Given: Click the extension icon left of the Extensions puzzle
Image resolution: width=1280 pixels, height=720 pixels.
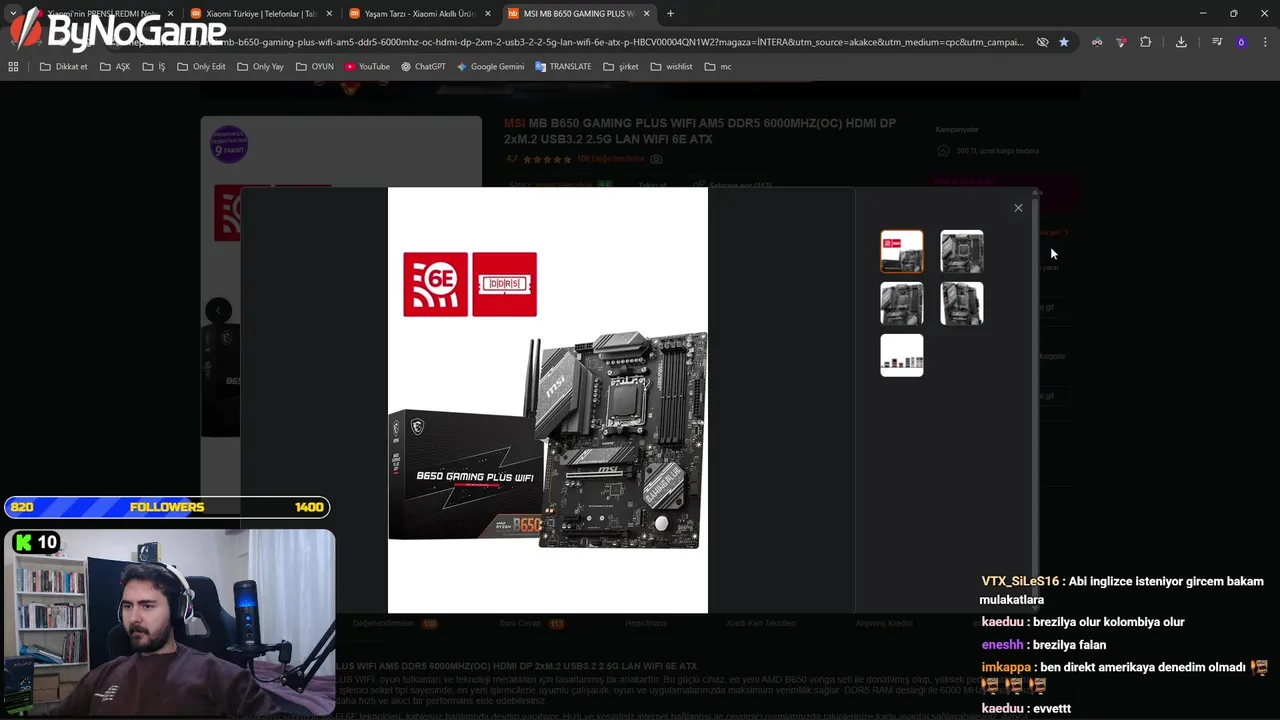Looking at the screenshot, I should click(x=1121, y=42).
